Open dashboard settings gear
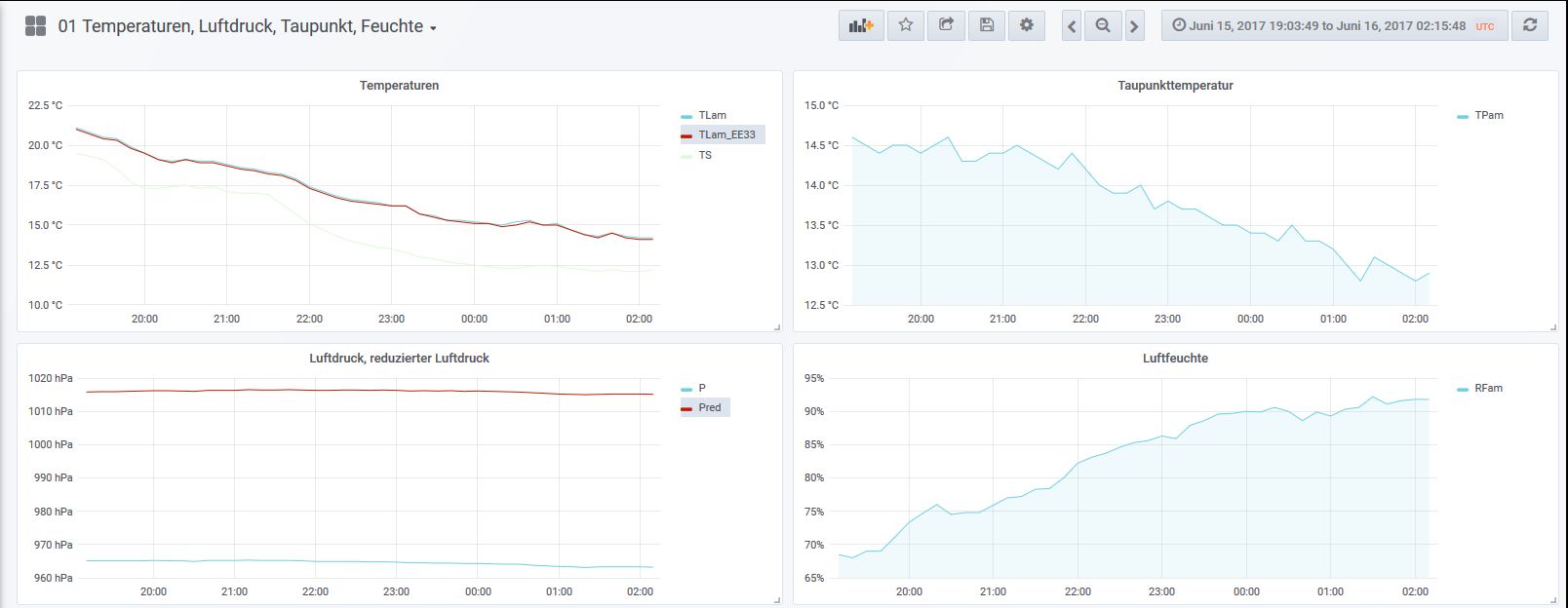The image size is (1568, 608). [1026, 25]
